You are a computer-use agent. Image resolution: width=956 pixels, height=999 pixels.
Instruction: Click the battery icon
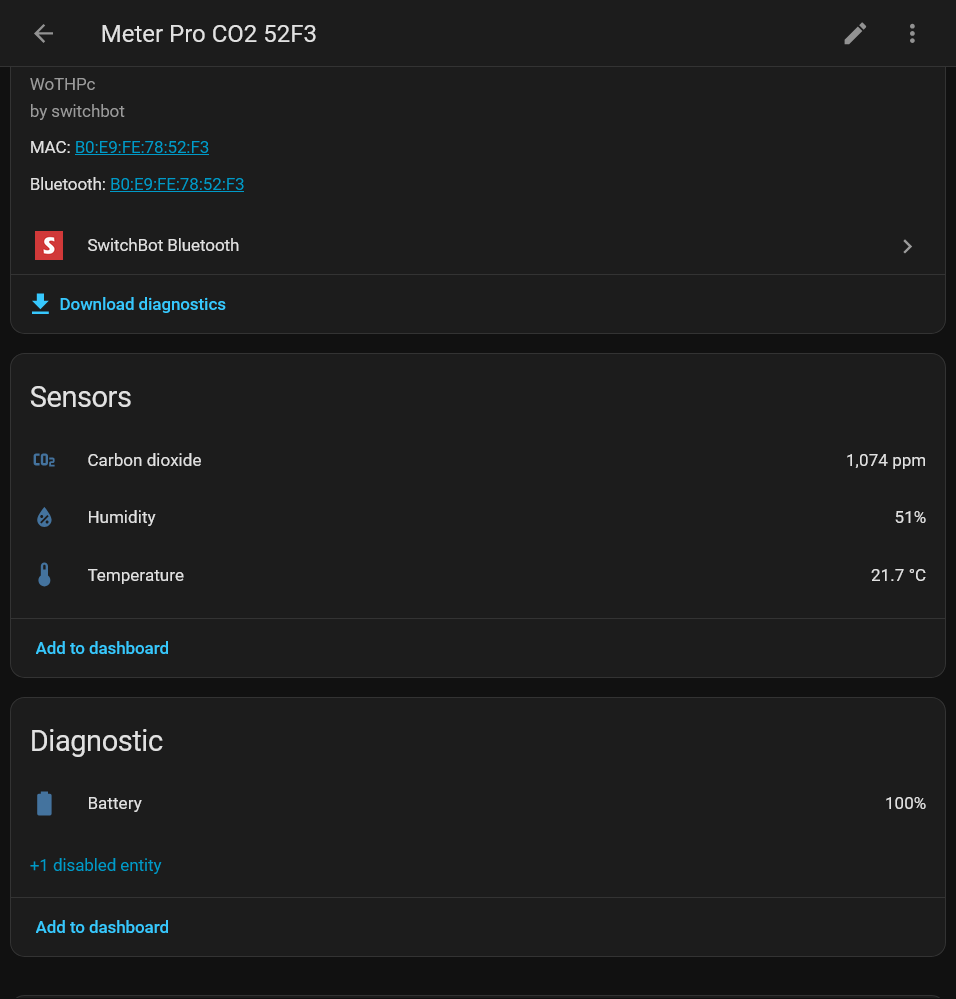point(44,803)
